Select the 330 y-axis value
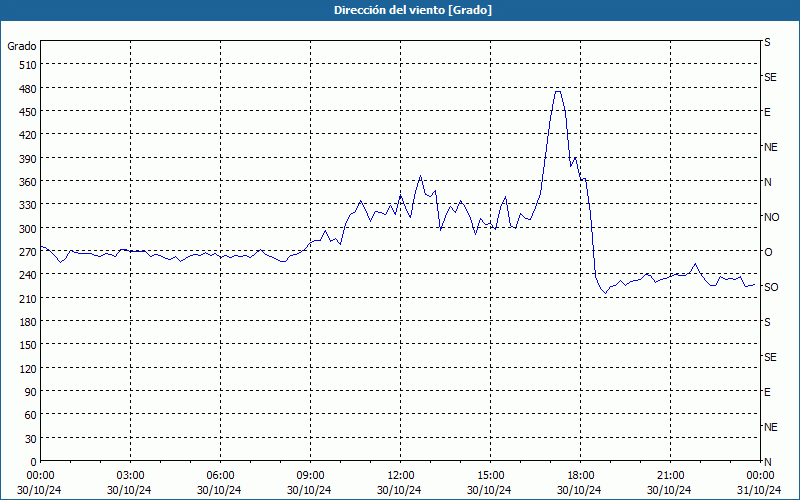Screen dimensions: 800x500 28,205
